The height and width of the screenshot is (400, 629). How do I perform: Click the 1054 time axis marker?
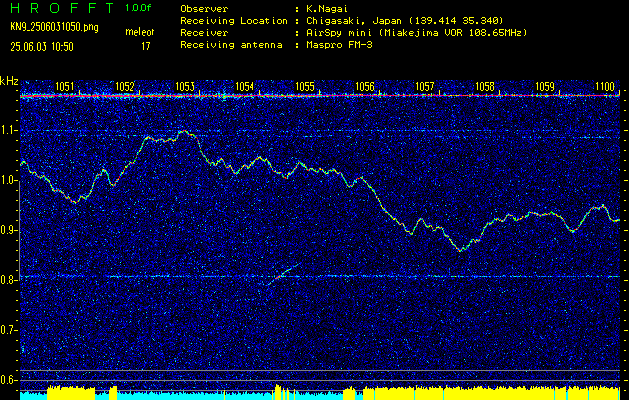click(244, 86)
